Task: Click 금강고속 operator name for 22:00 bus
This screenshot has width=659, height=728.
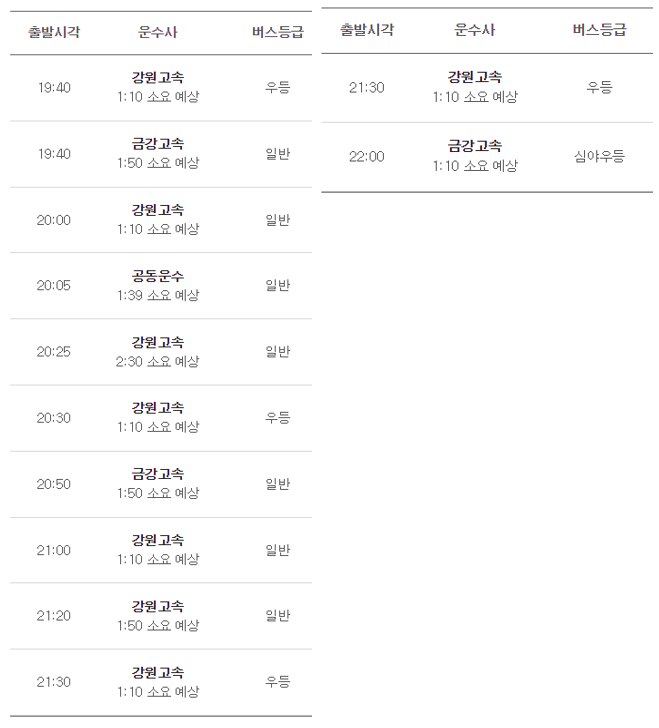Action: 475,146
